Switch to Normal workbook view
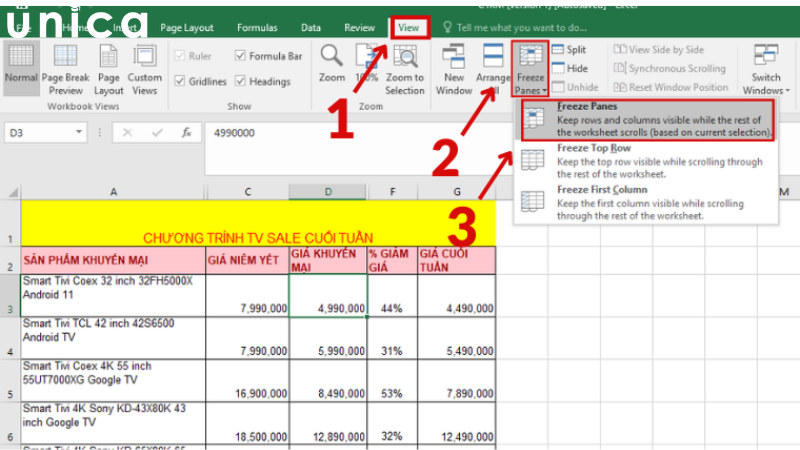Image resolution: width=800 pixels, height=450 pixels. click(x=21, y=68)
